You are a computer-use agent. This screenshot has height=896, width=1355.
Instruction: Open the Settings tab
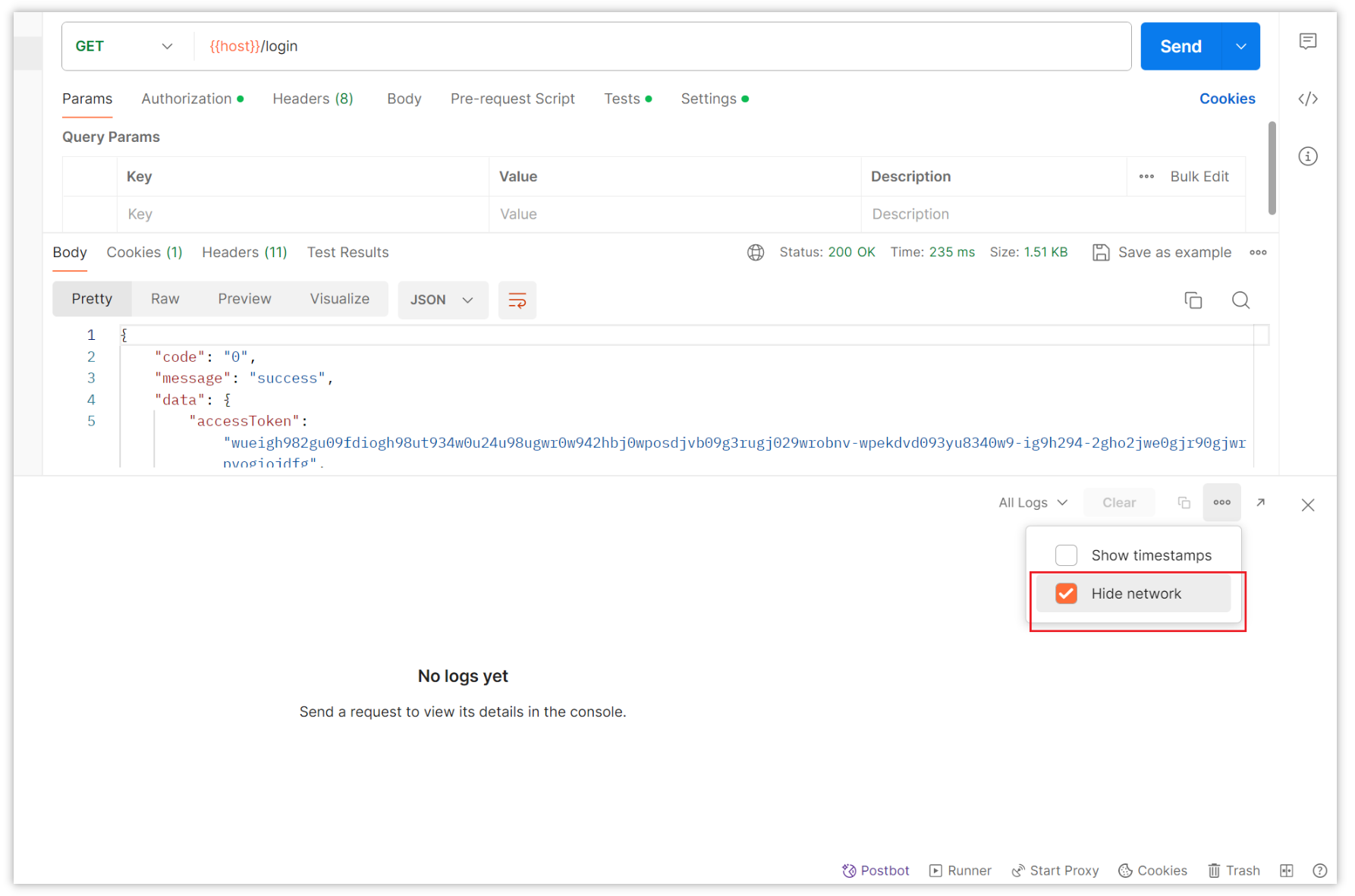(714, 99)
